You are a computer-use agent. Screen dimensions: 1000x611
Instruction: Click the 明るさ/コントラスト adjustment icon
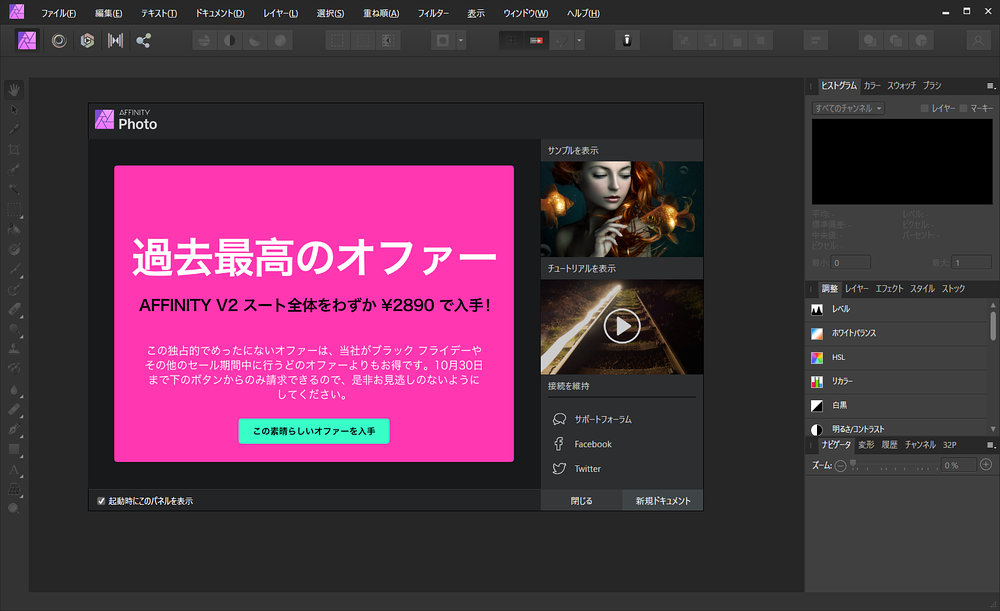pyautogui.click(x=817, y=429)
